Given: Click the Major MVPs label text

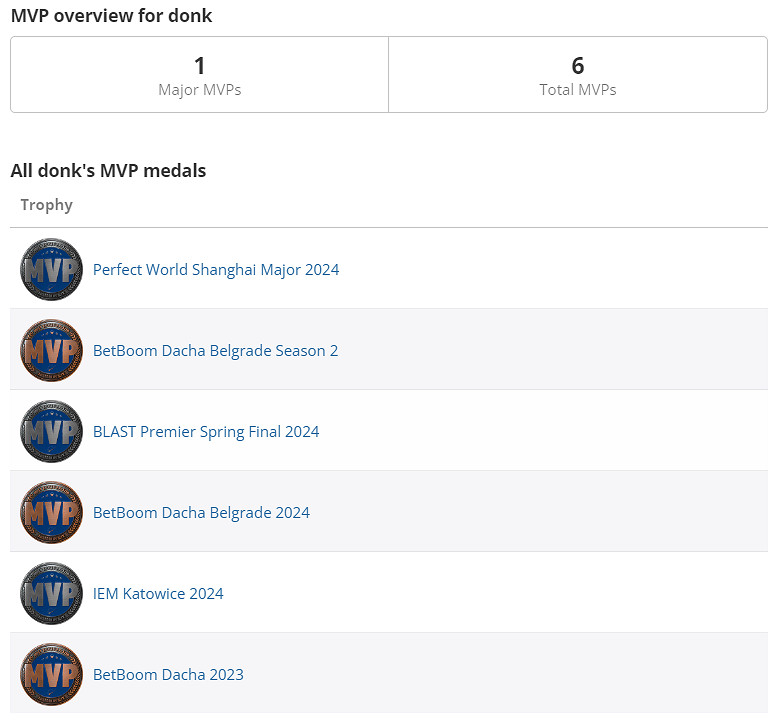Looking at the screenshot, I should coord(200,90).
